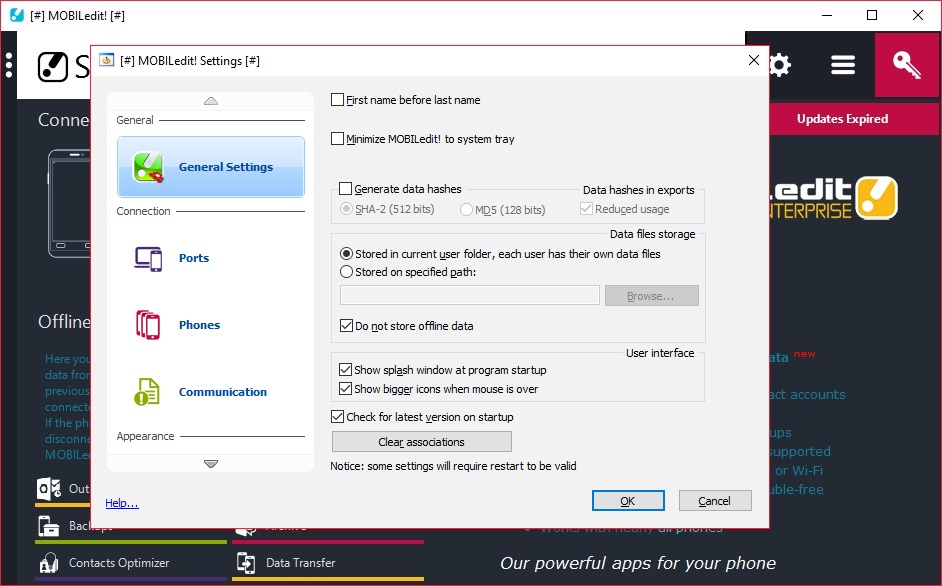Click the category list up arrow
942x586 pixels.
point(211,101)
